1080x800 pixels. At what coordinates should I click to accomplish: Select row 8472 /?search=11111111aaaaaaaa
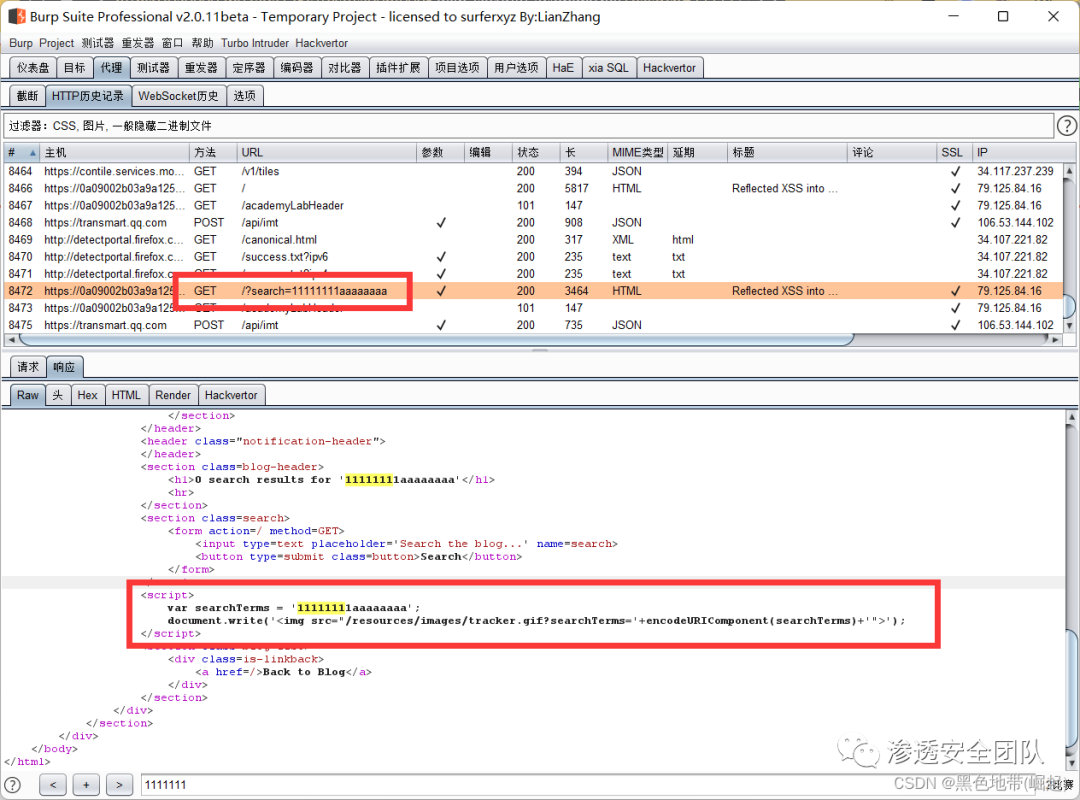[533, 291]
